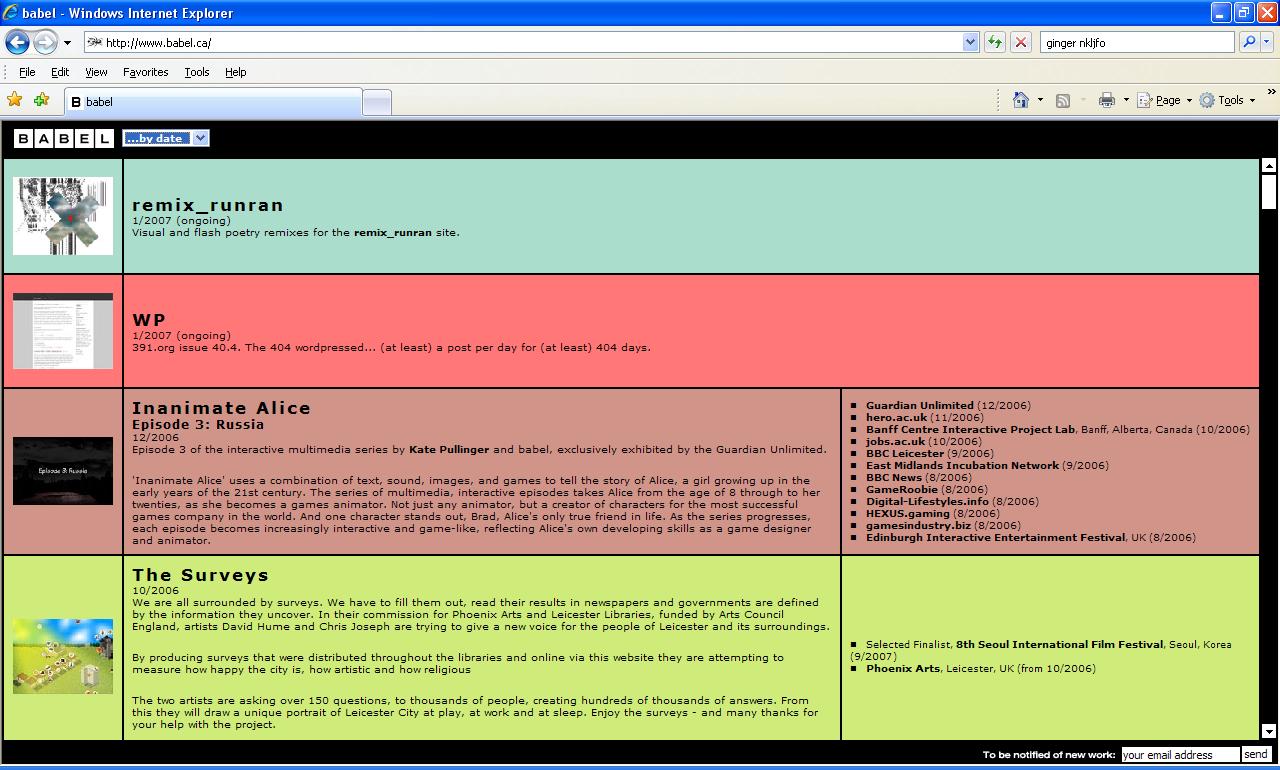This screenshot has height=770, width=1280.
Task: Click the search box containing 'ginger nkljfo'
Action: [x=1137, y=42]
